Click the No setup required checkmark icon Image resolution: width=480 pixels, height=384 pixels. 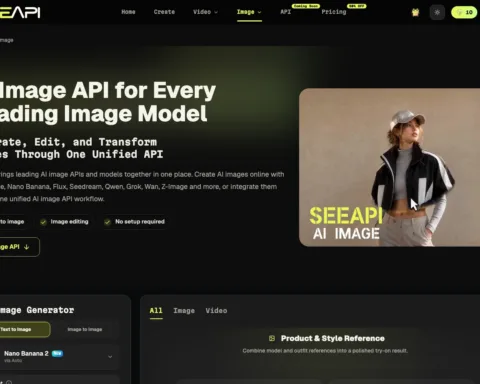coord(107,222)
